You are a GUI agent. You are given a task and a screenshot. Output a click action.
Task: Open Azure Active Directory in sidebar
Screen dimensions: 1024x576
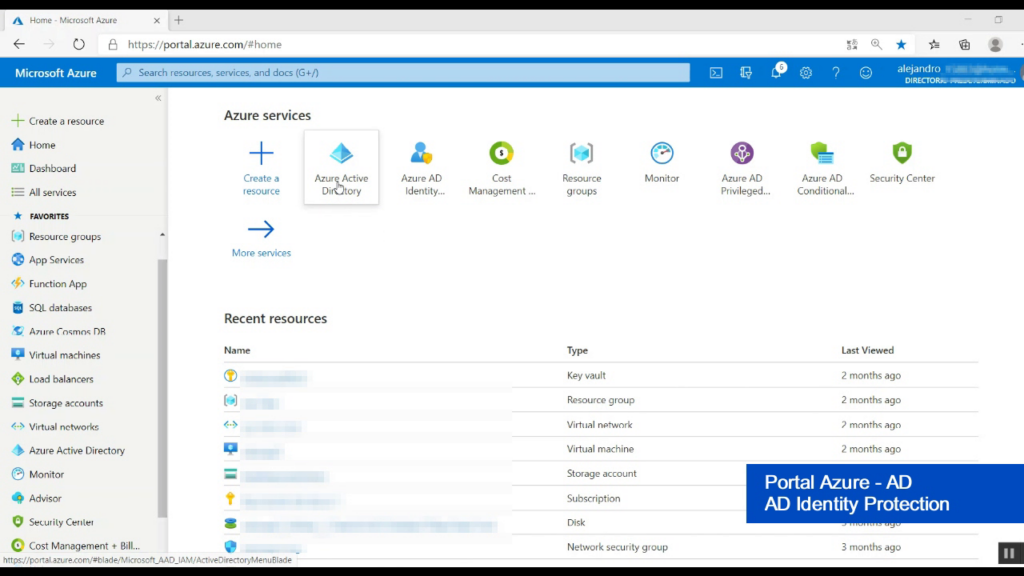(78, 451)
